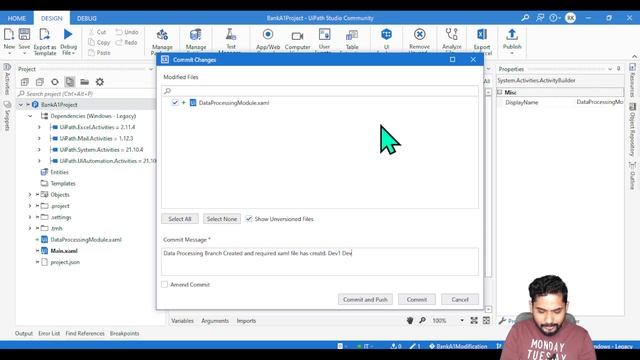Launch the App/Web Recorder

(268, 35)
